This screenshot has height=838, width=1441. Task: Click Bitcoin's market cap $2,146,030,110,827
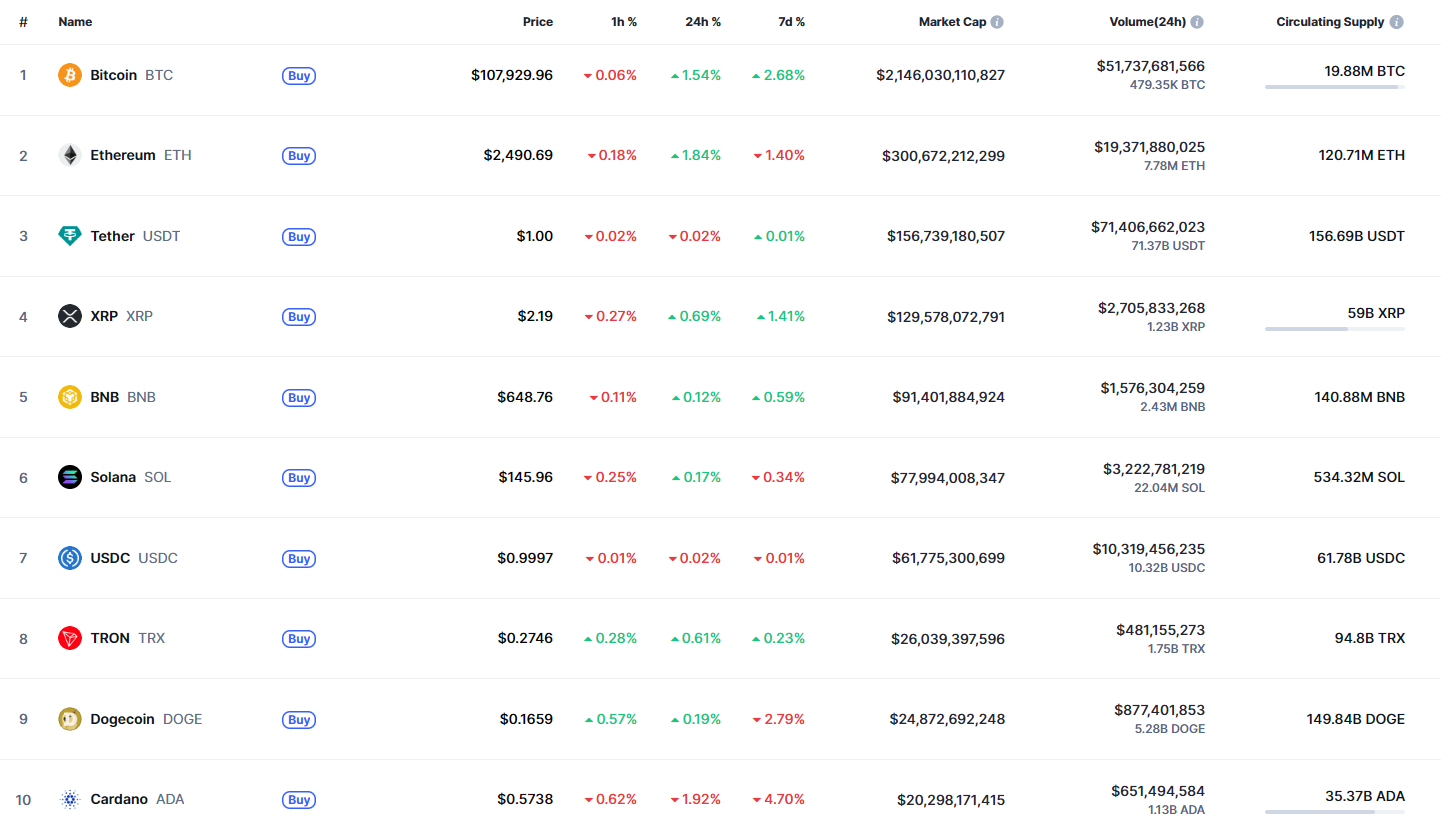[940, 75]
